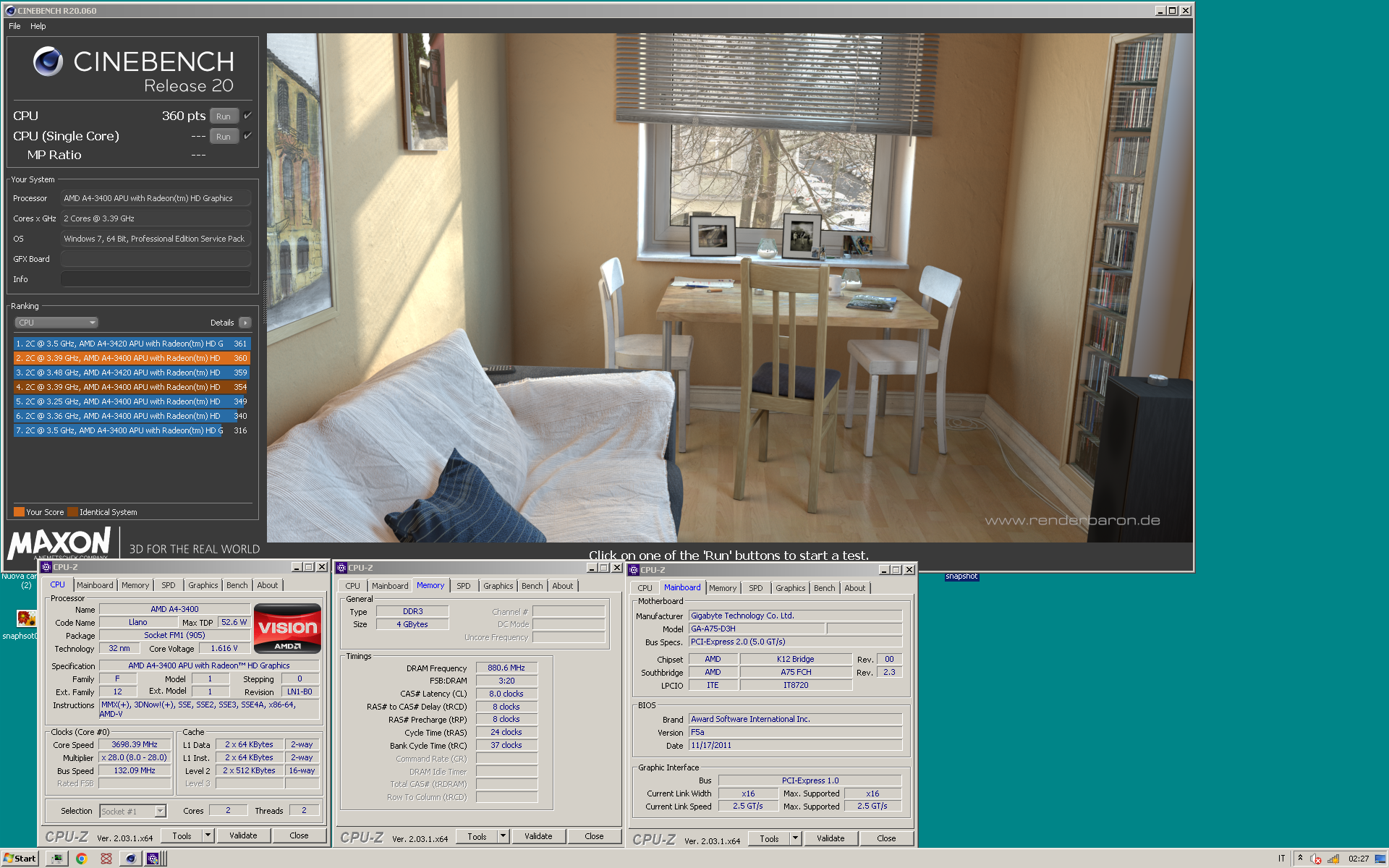
Task: Click the Core Speed value 3698.39 MHz
Action: (x=135, y=744)
